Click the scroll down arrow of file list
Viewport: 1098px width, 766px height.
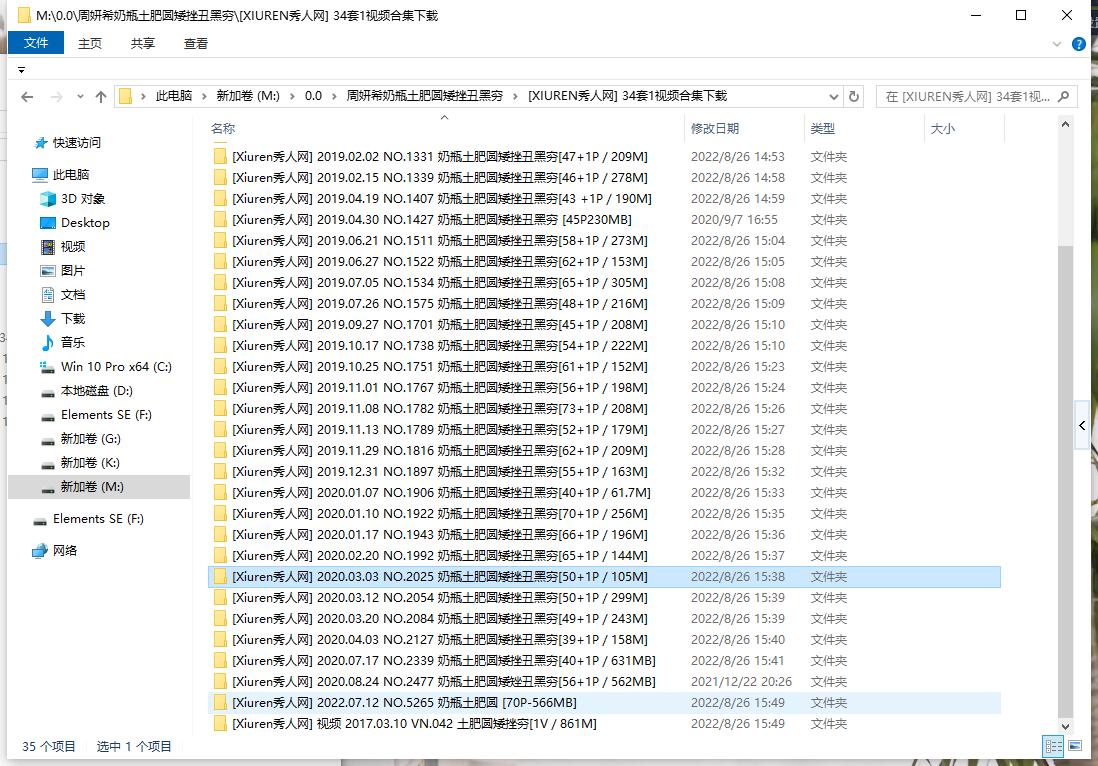[1065, 727]
